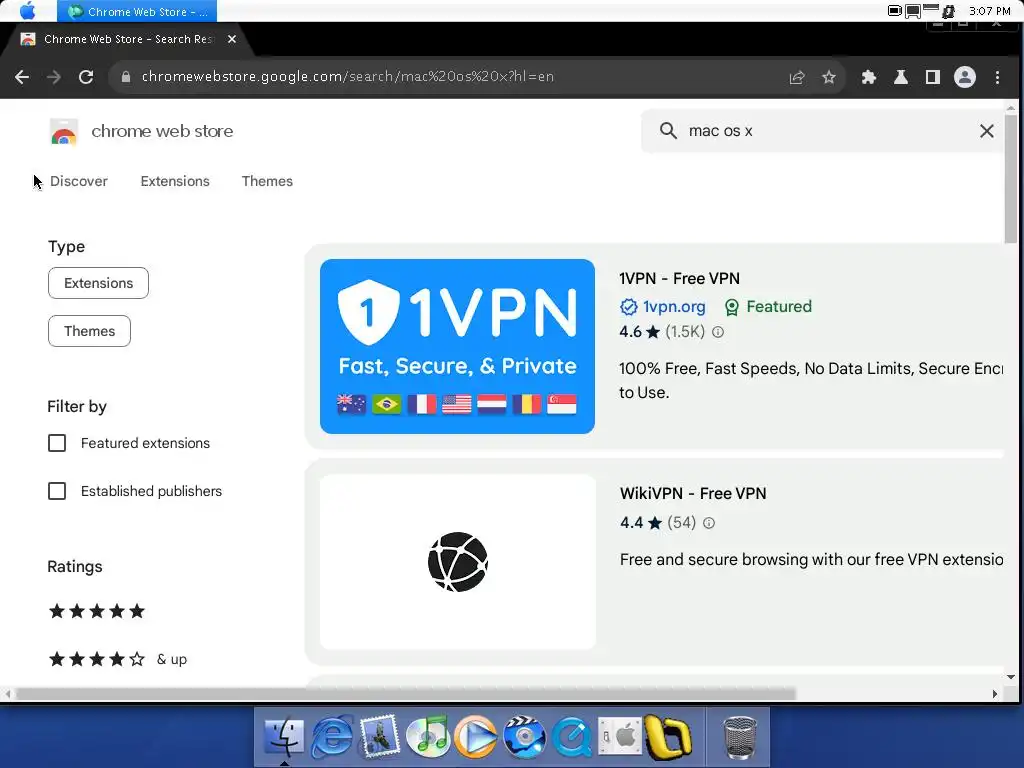Click the 'chrome web store' title text

pos(162,131)
